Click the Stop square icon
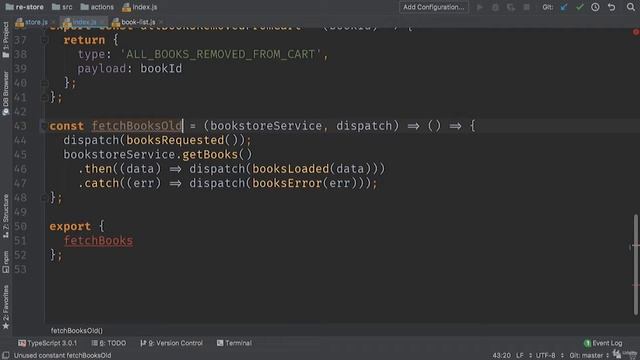 (x=527, y=7)
